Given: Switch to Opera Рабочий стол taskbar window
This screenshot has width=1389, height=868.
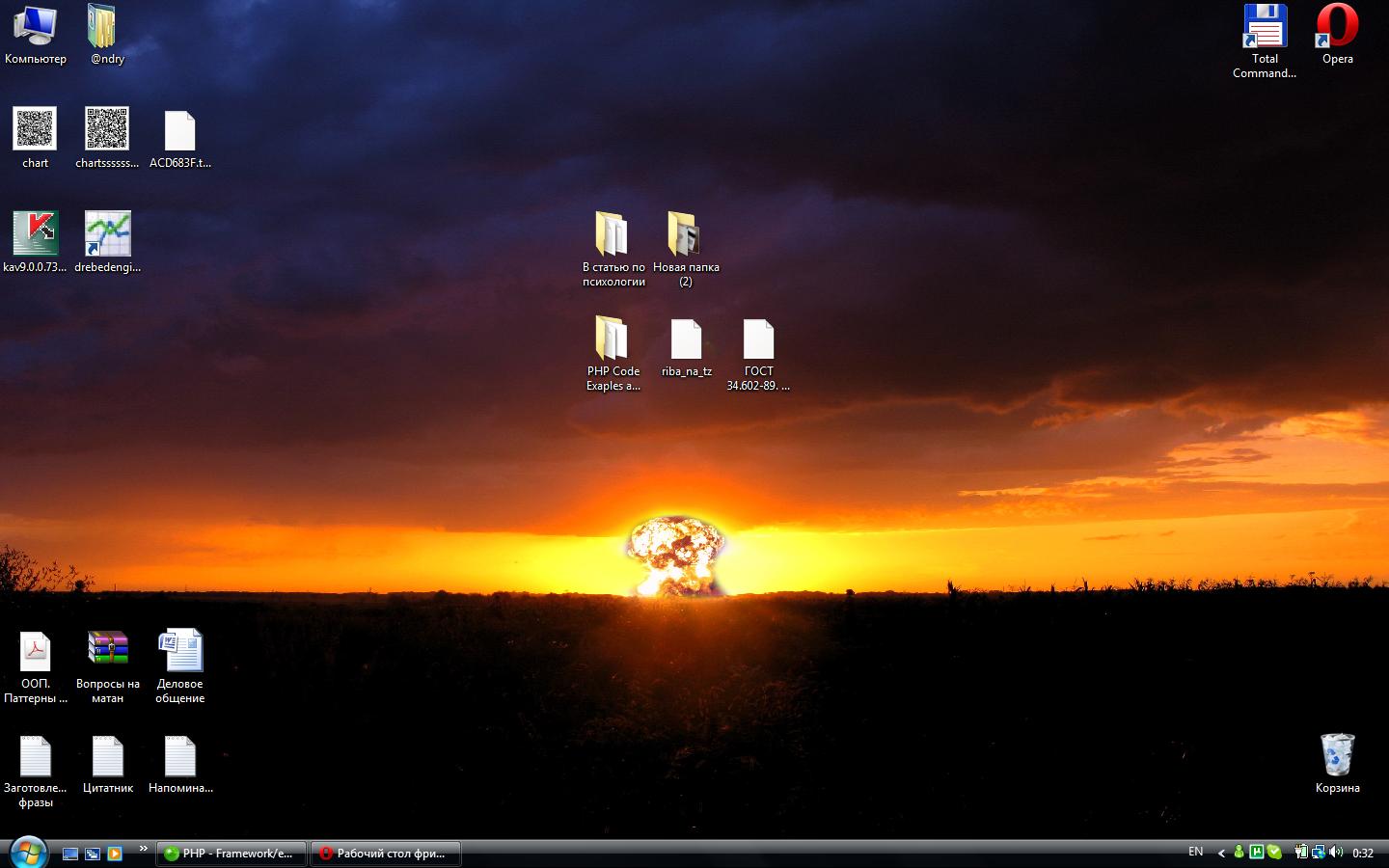Looking at the screenshot, I should (385, 854).
